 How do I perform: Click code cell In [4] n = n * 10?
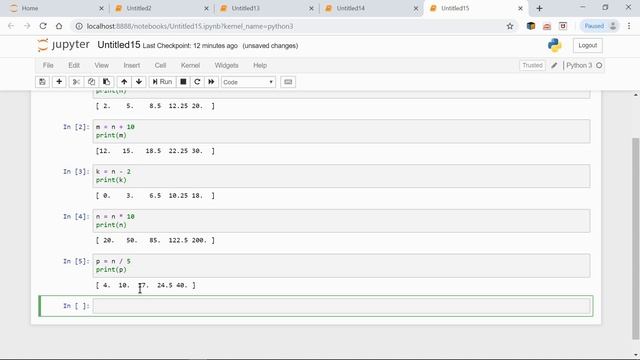[341, 221]
